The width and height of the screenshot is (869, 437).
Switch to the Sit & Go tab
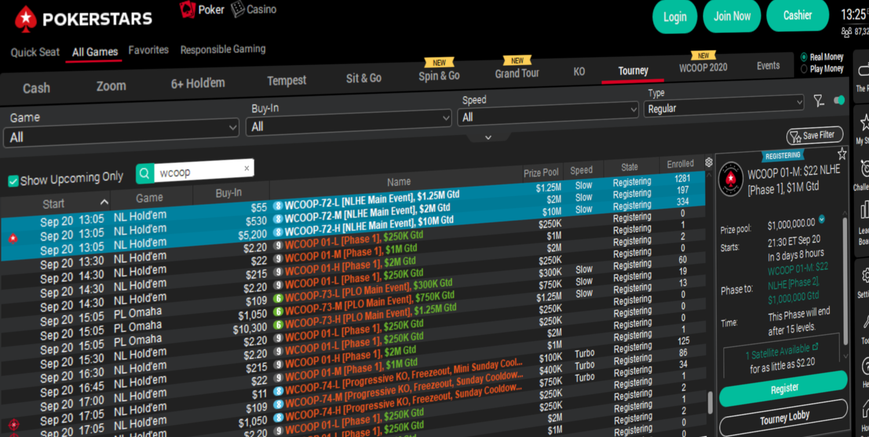point(364,78)
